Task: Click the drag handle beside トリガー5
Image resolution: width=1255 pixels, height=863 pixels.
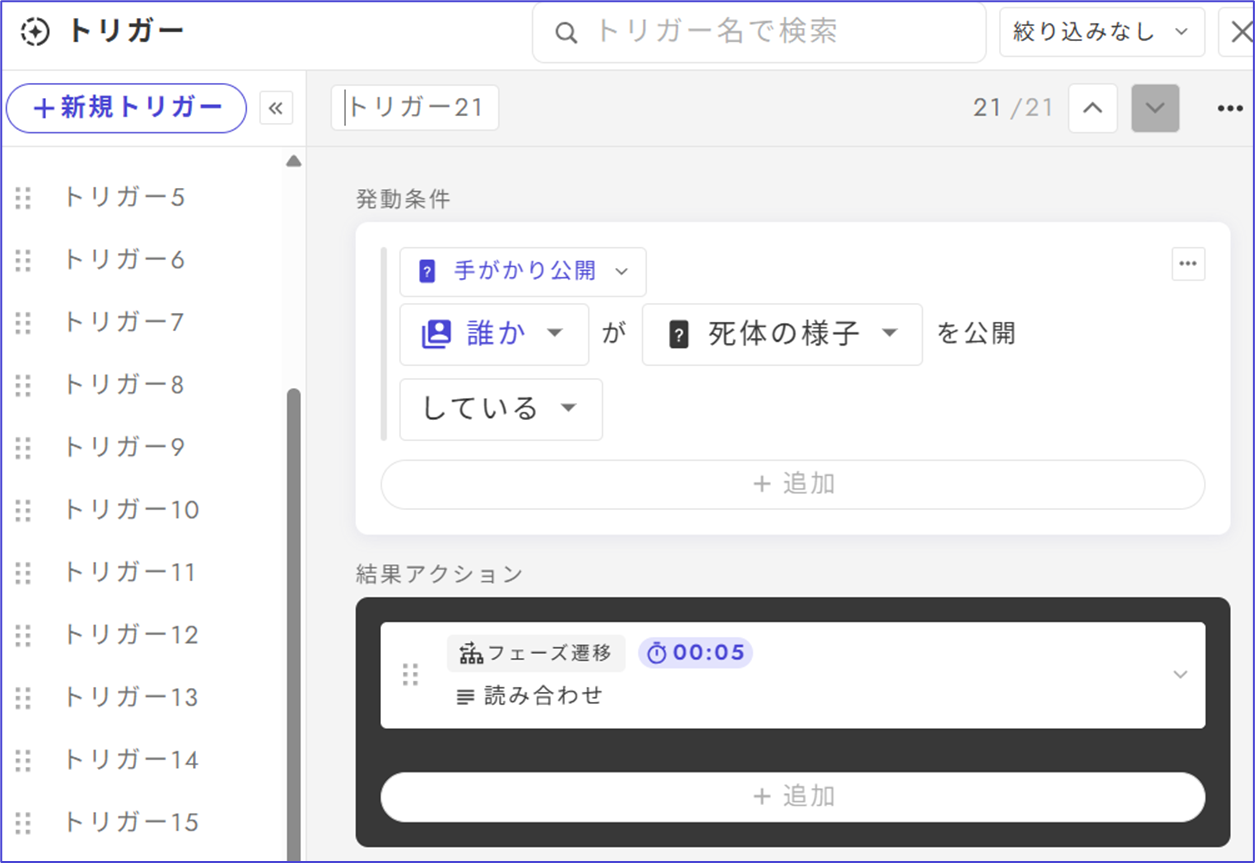Action: click(24, 198)
